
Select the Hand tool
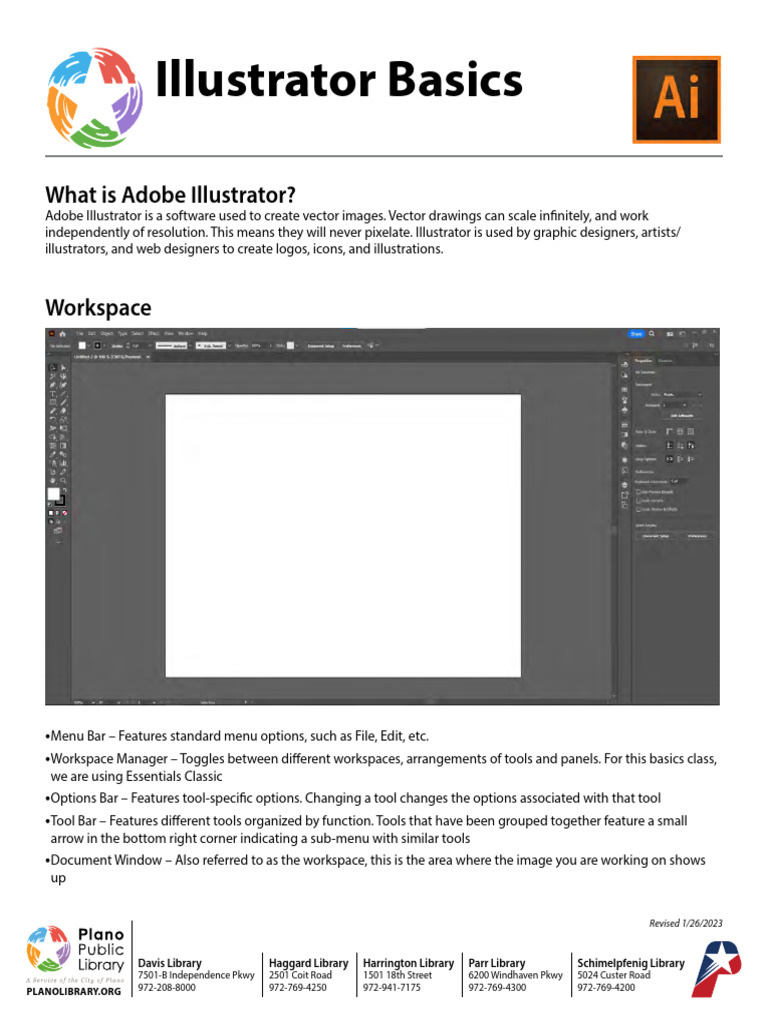tap(53, 481)
